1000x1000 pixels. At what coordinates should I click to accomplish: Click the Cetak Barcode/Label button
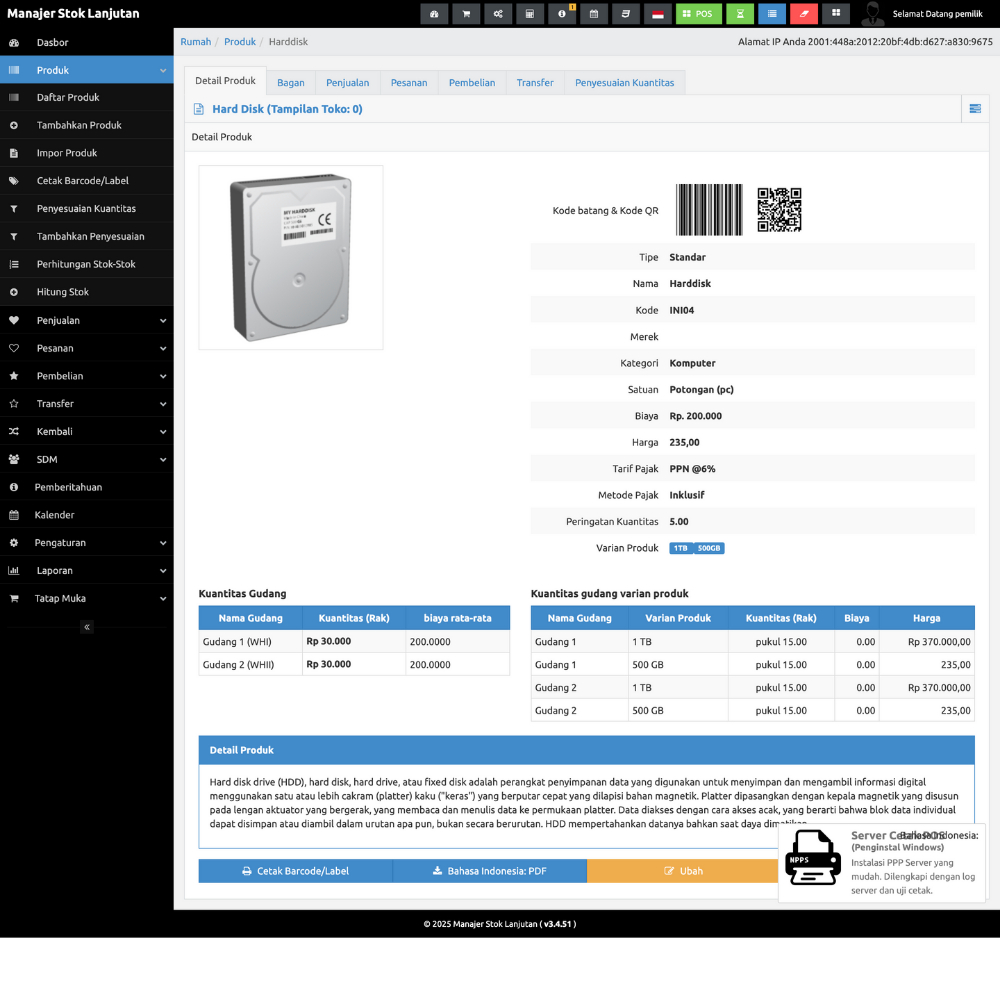pos(295,871)
